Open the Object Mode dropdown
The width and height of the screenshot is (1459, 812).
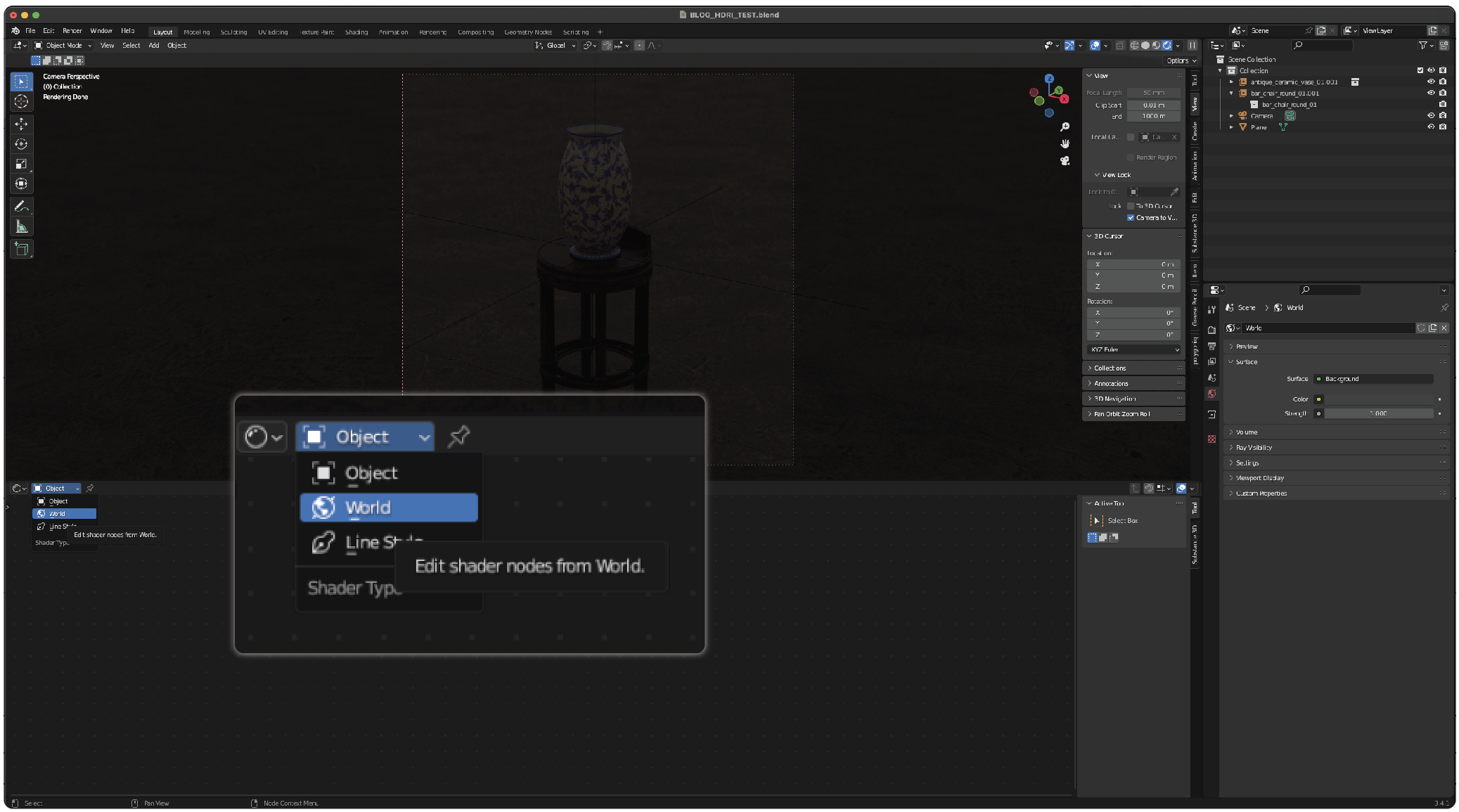pyautogui.click(x=63, y=46)
